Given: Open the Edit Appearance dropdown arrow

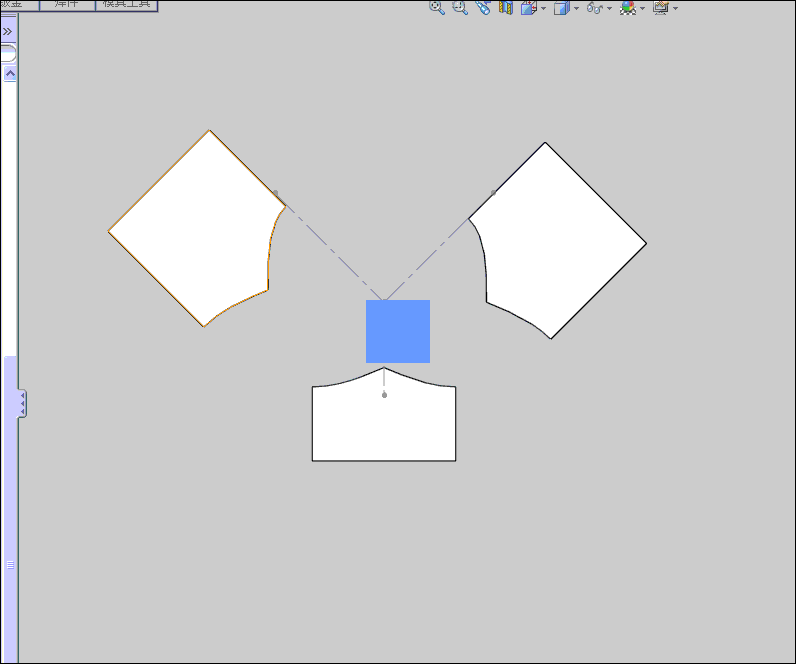Looking at the screenshot, I should coord(642,8).
